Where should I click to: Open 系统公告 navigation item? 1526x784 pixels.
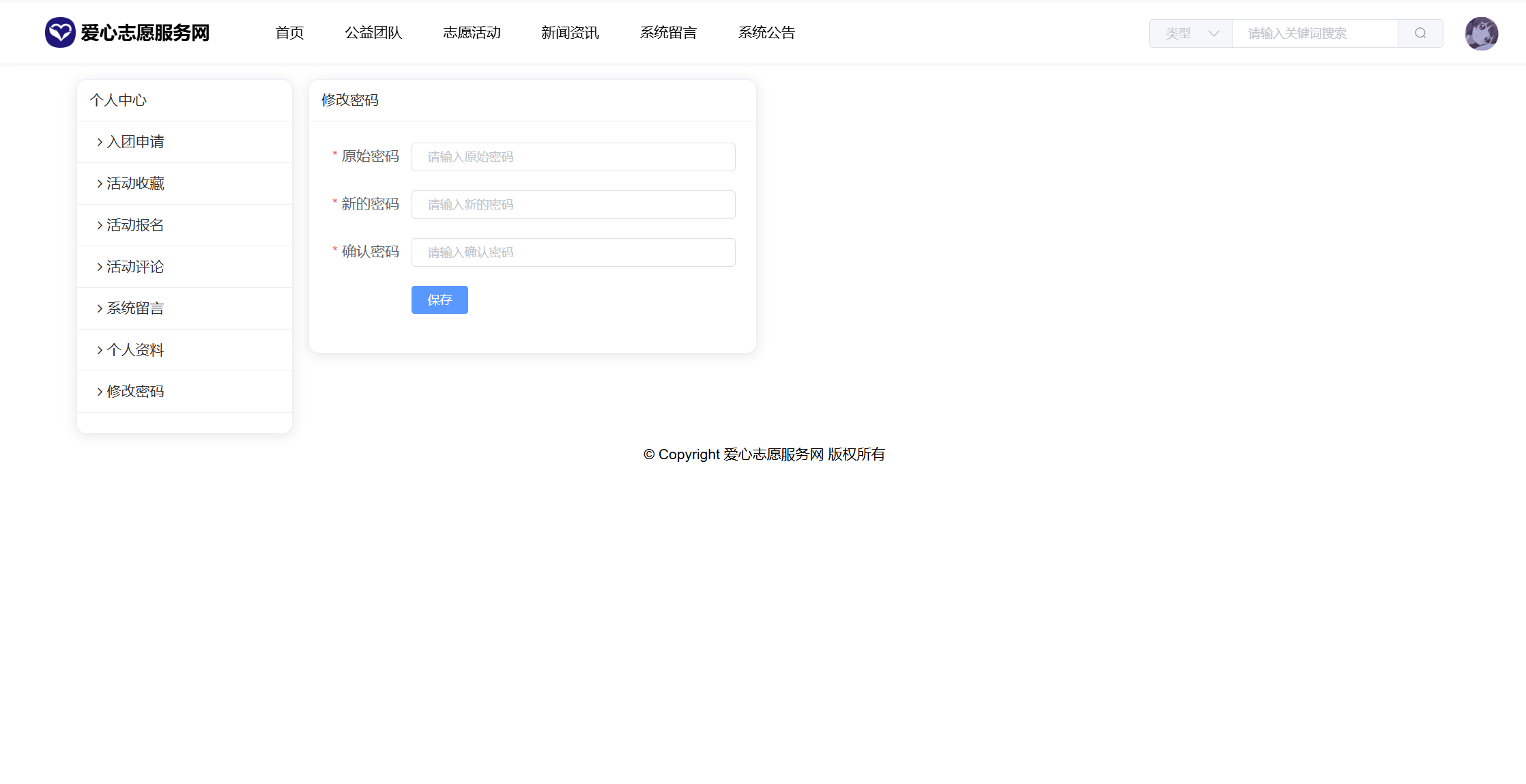(766, 33)
